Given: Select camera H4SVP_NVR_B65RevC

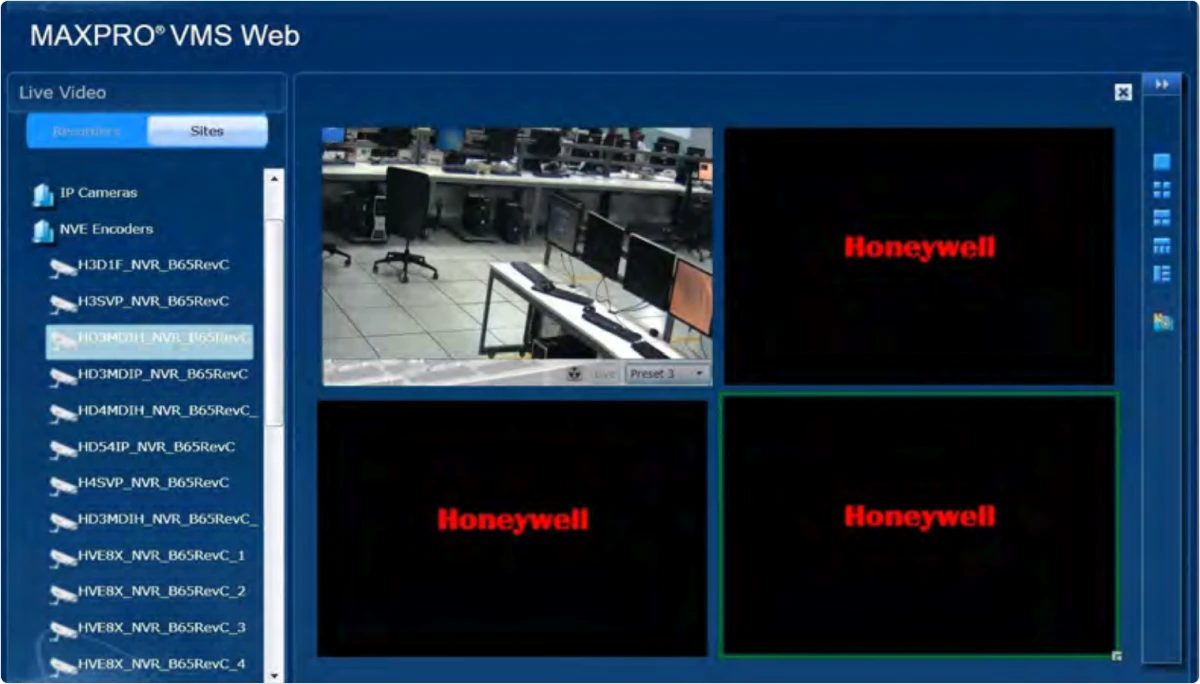Looking at the screenshot, I should click(153, 483).
